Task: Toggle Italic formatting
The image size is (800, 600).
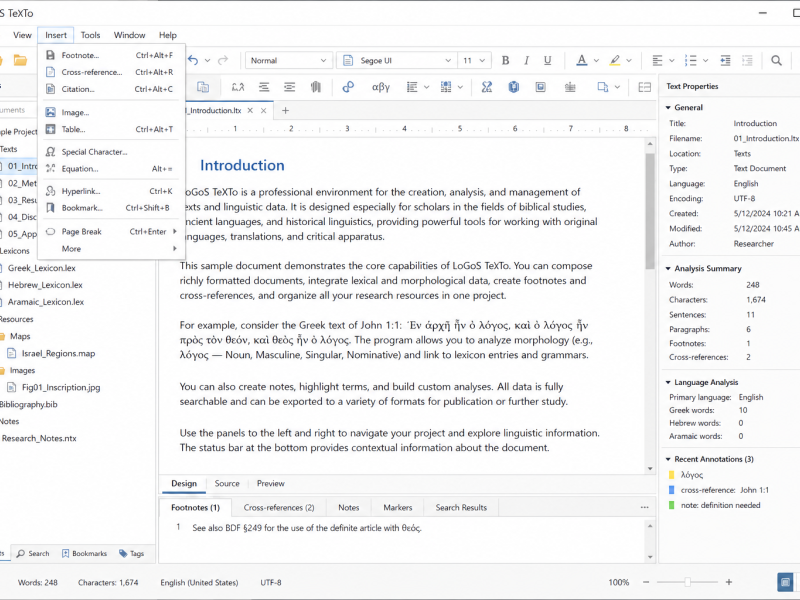Action: point(526,60)
